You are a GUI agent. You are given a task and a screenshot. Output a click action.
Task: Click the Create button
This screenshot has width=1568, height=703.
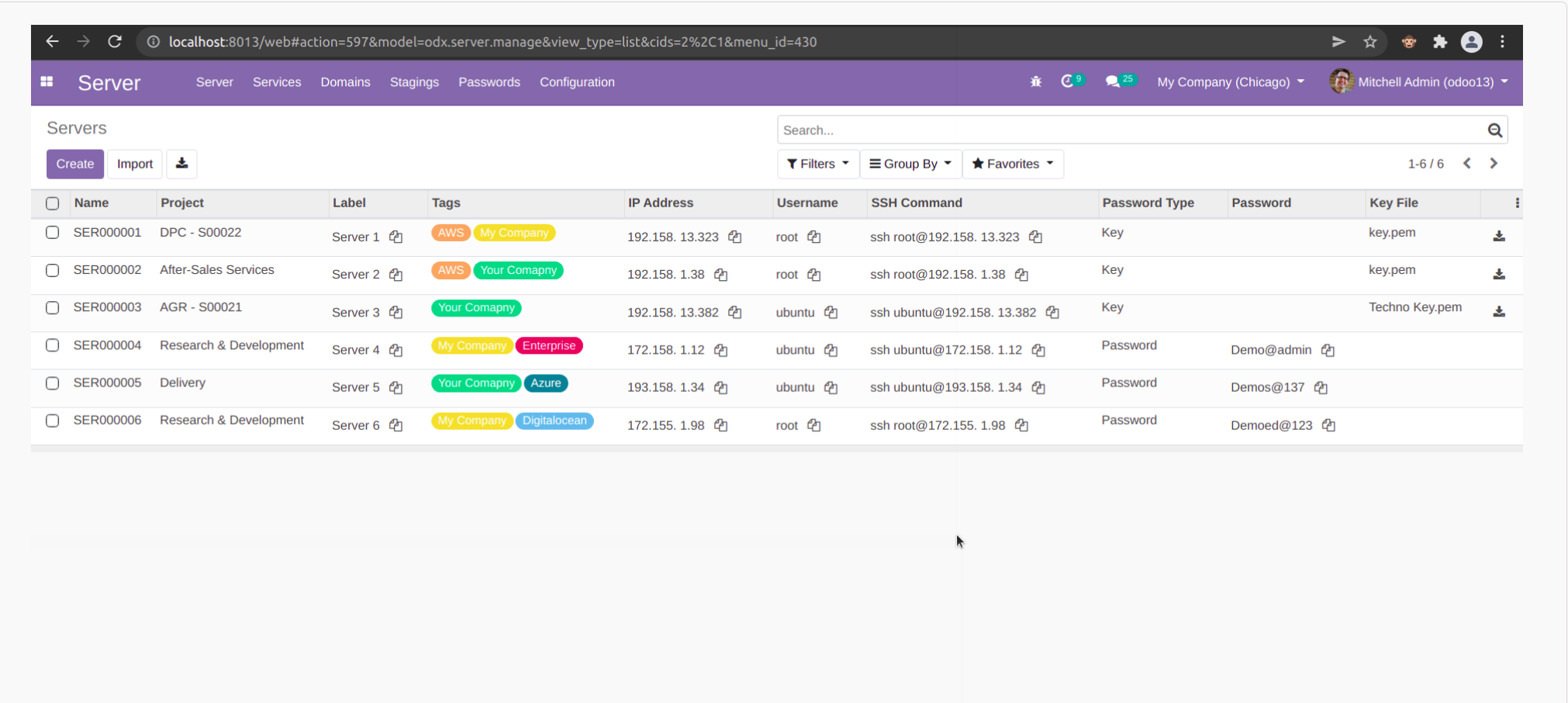click(74, 164)
